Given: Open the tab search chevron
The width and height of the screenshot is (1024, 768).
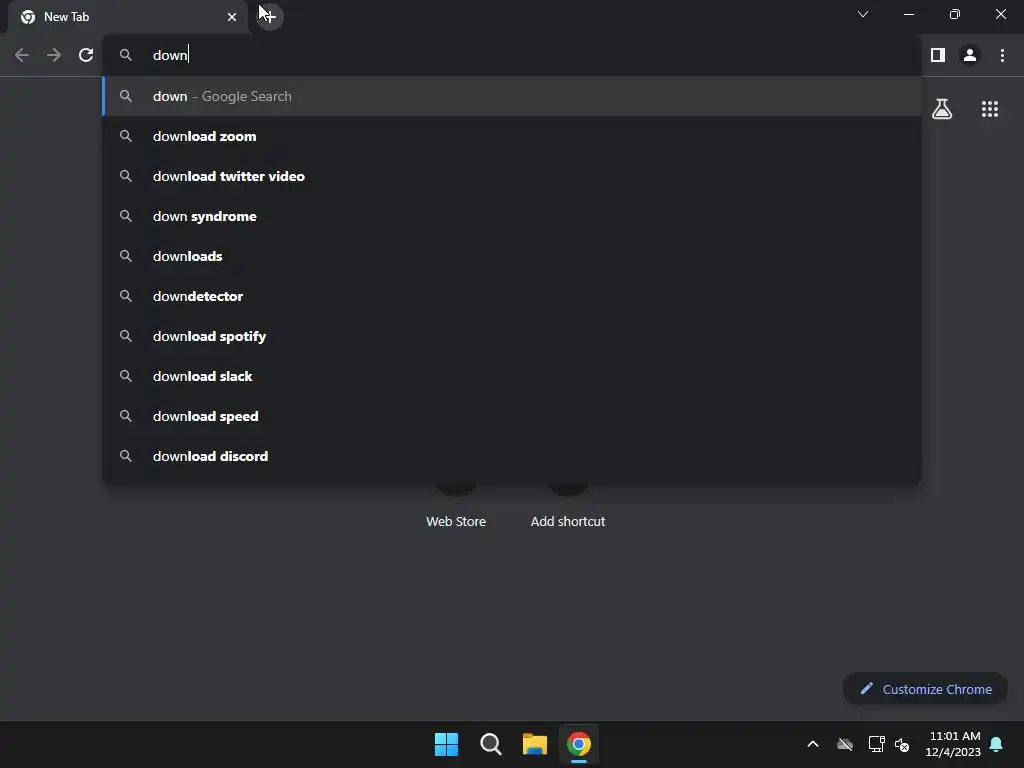Looking at the screenshot, I should click(863, 14).
